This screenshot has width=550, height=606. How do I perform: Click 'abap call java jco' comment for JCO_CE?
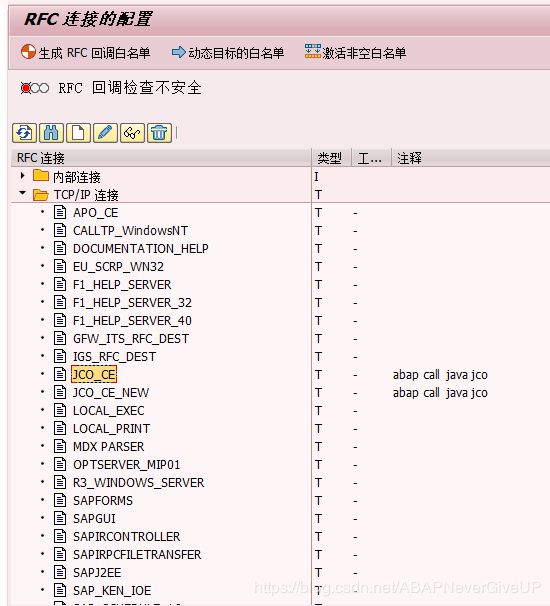click(440, 375)
